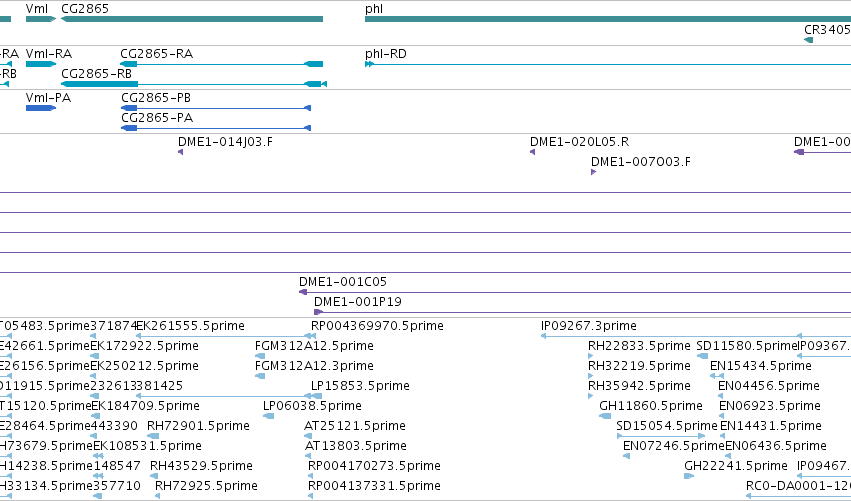Select the Vml gene bar
The width and height of the screenshot is (851, 501).
click(41, 19)
